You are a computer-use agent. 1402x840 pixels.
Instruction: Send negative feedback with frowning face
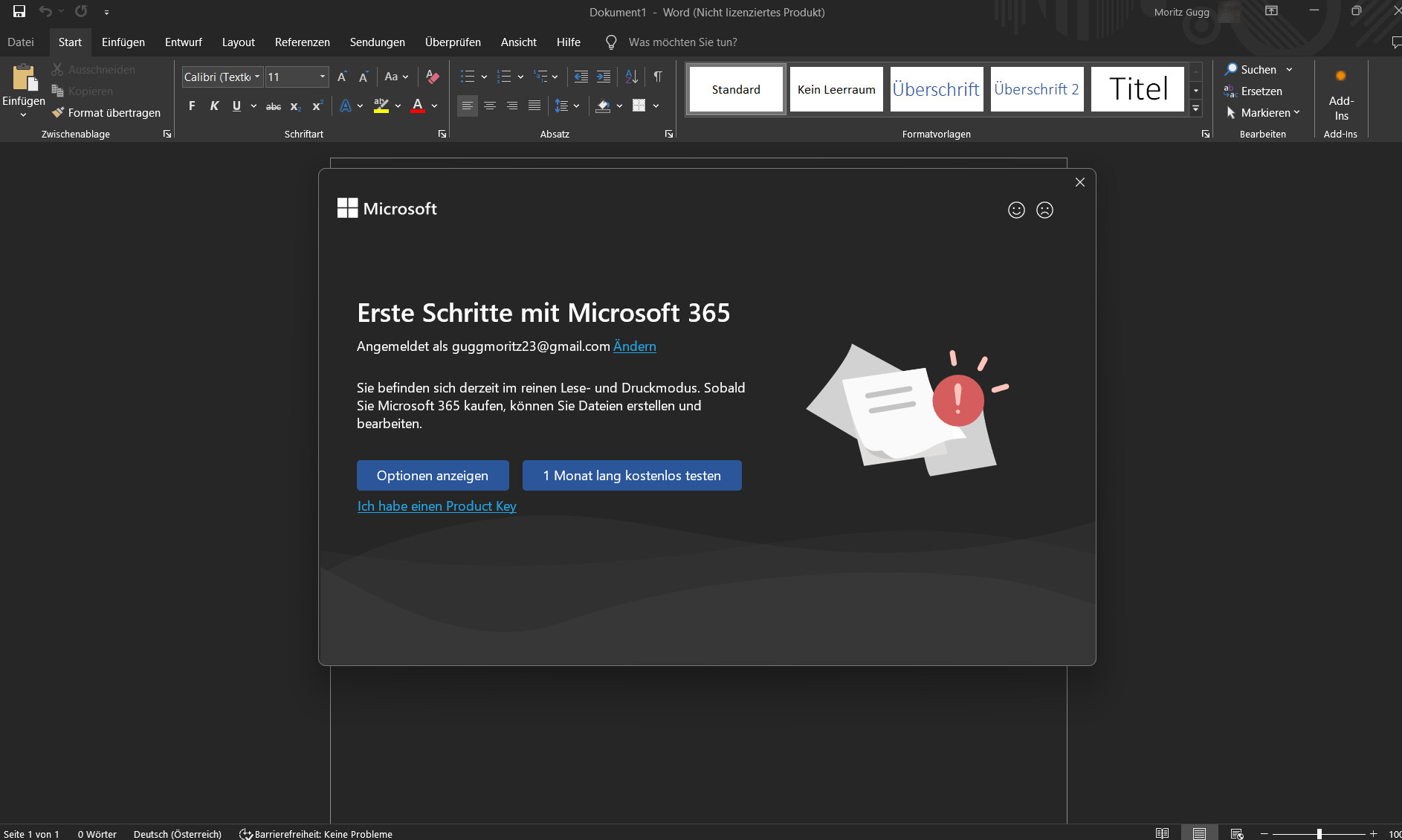(1044, 210)
